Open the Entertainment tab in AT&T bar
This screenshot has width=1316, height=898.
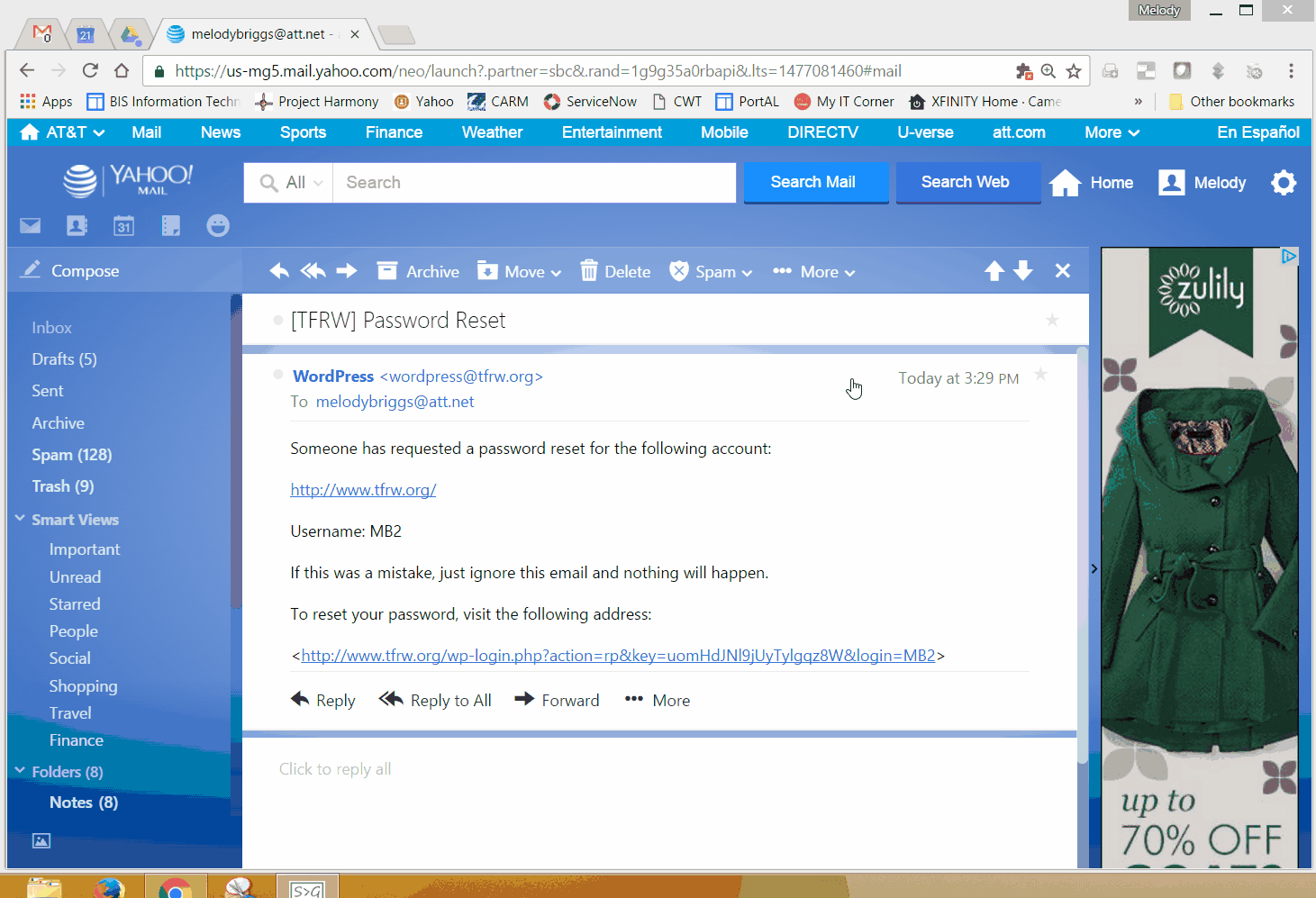(612, 132)
